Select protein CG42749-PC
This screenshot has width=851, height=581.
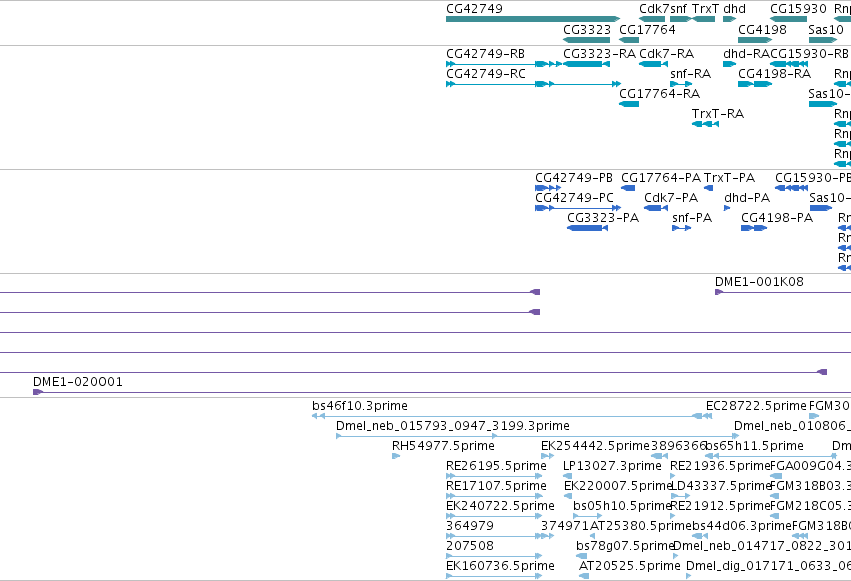[578, 208]
